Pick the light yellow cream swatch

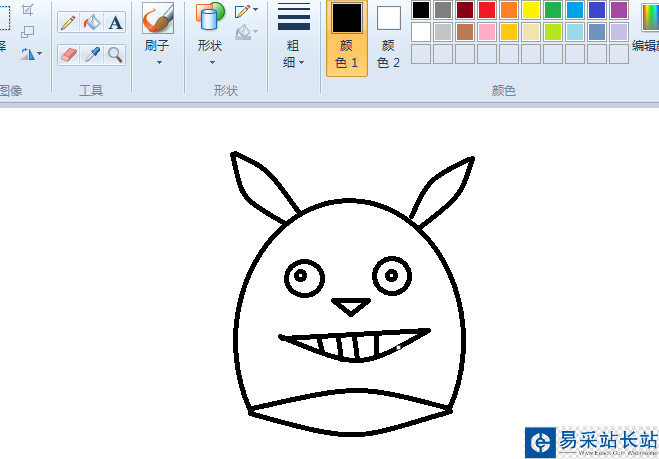point(531,32)
